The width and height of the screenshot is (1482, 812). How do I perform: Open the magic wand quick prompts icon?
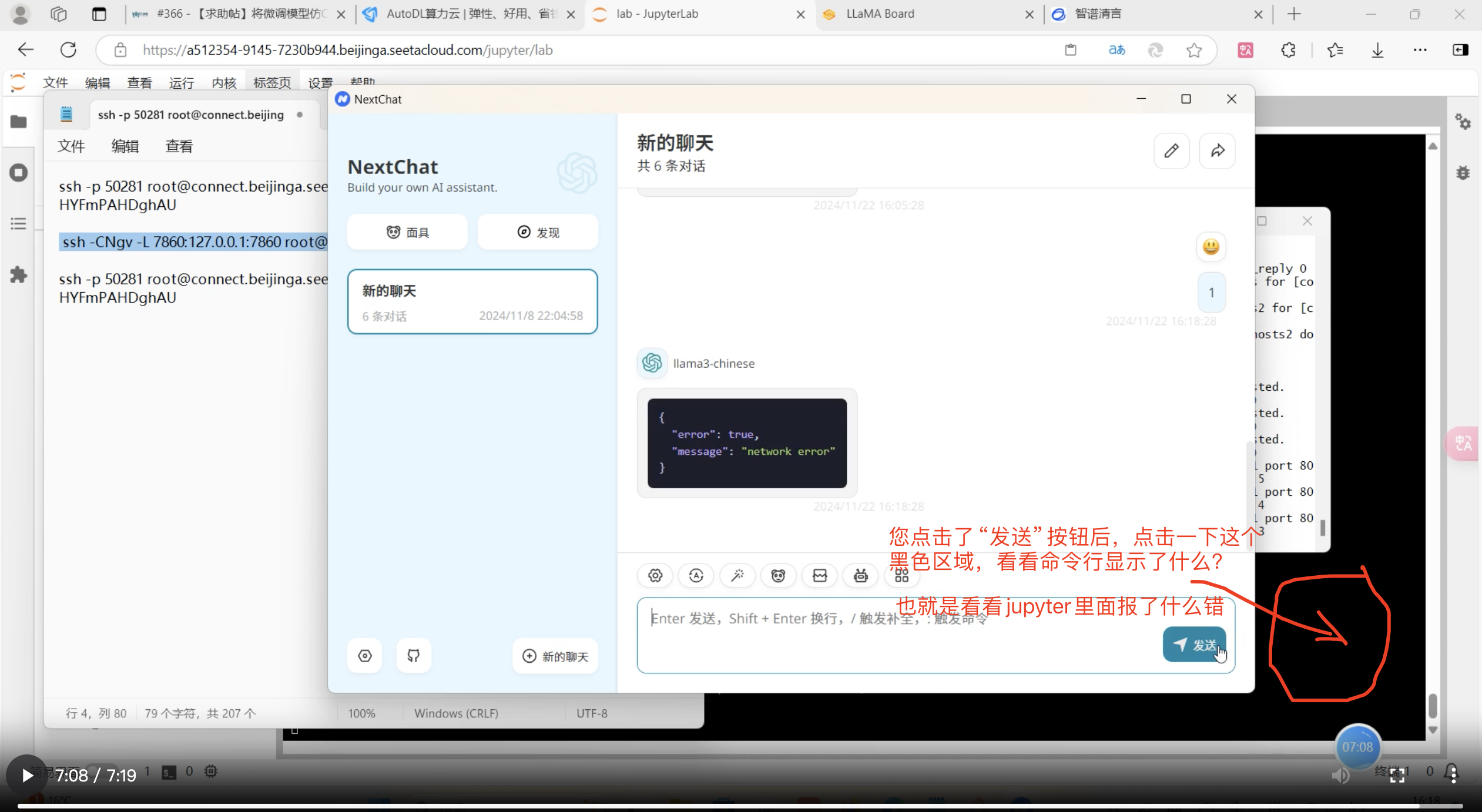click(x=737, y=575)
